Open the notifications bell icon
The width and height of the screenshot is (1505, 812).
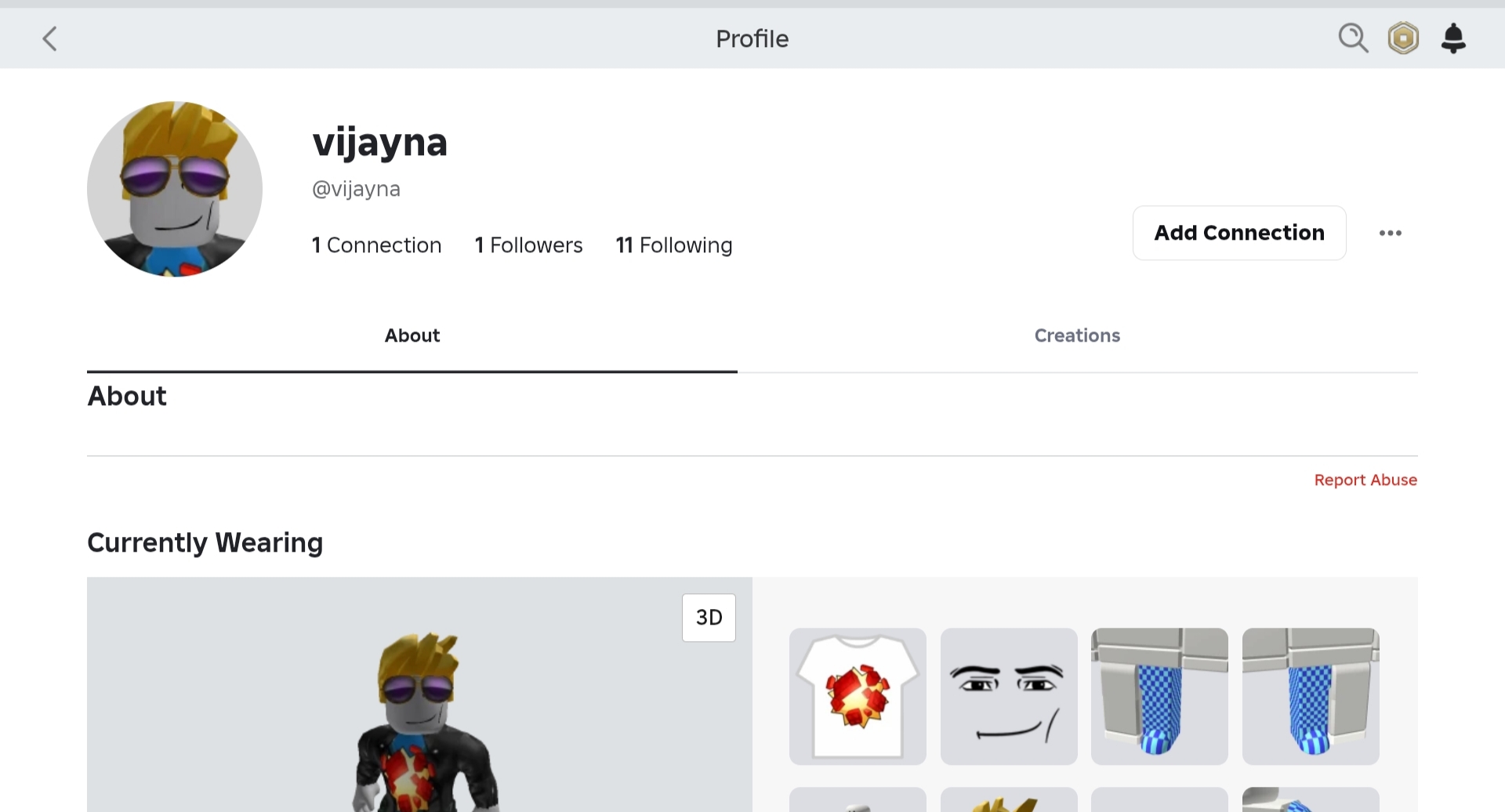point(1453,38)
